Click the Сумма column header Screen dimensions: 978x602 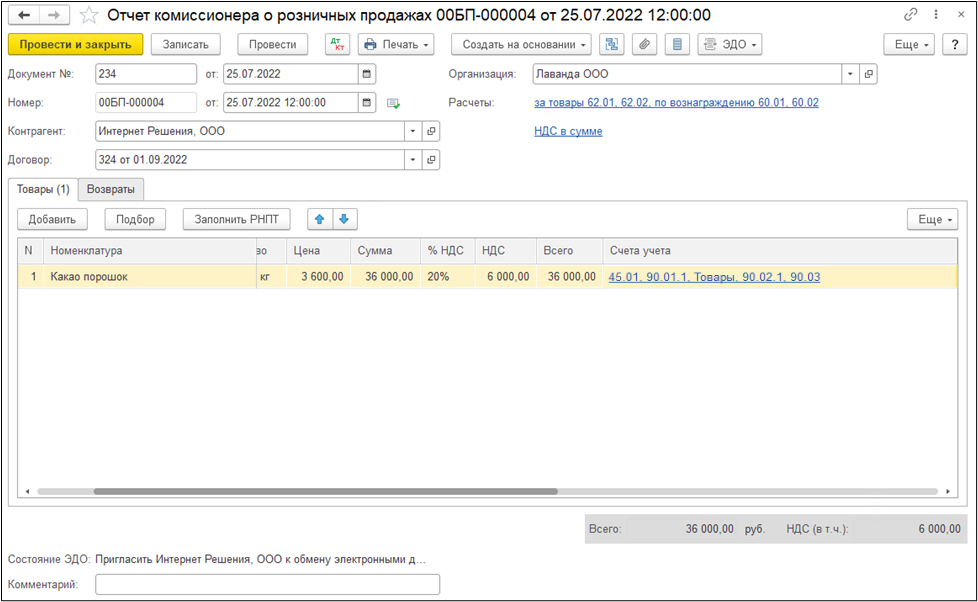pos(385,250)
